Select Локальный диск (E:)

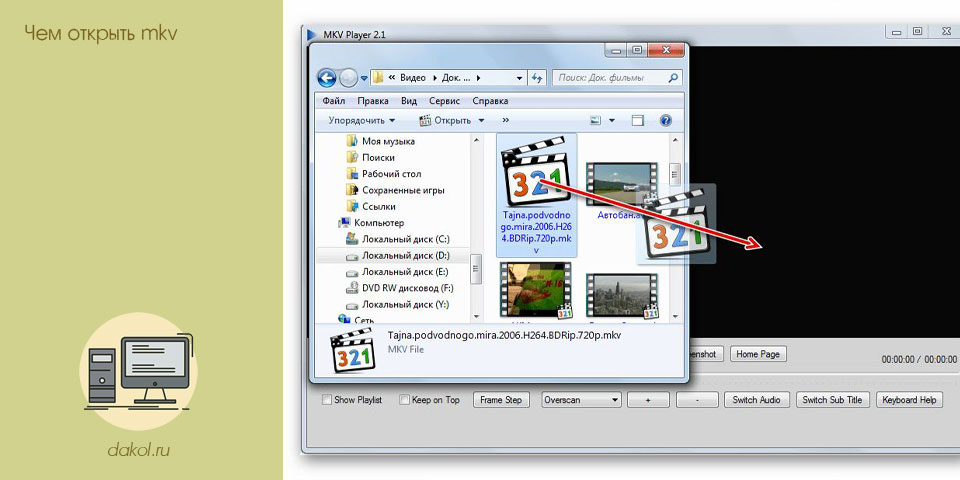point(405,272)
